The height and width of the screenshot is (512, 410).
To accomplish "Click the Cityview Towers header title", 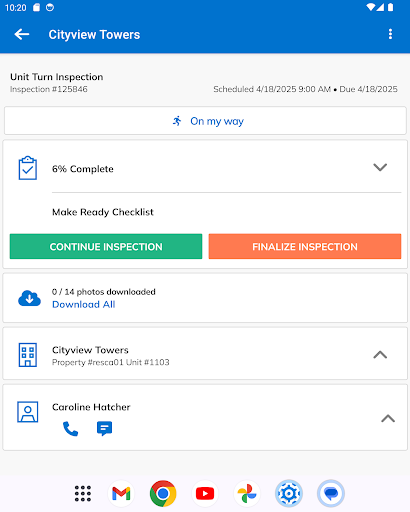I will (x=94, y=35).
